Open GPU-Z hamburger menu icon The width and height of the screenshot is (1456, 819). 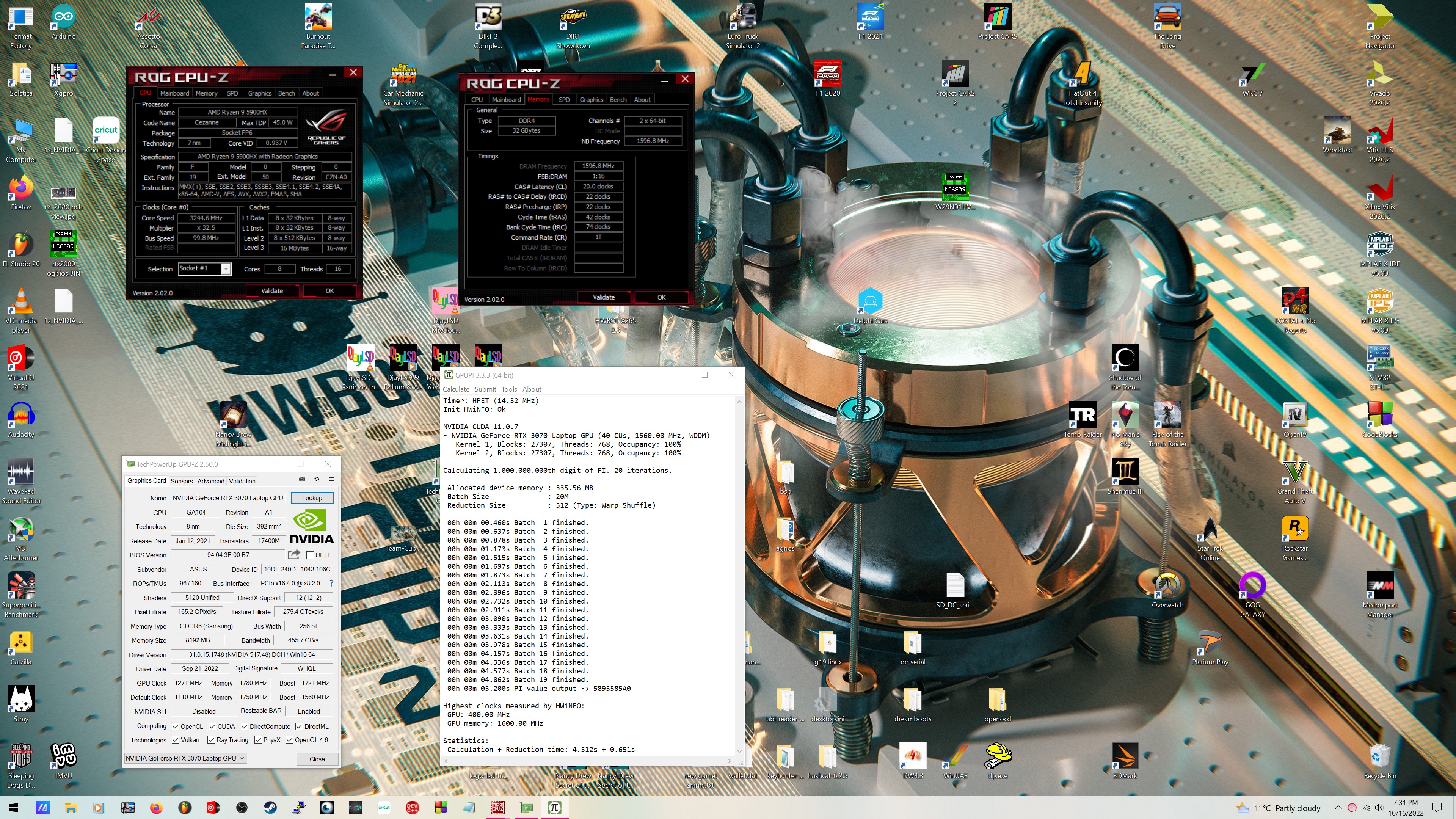(331, 479)
